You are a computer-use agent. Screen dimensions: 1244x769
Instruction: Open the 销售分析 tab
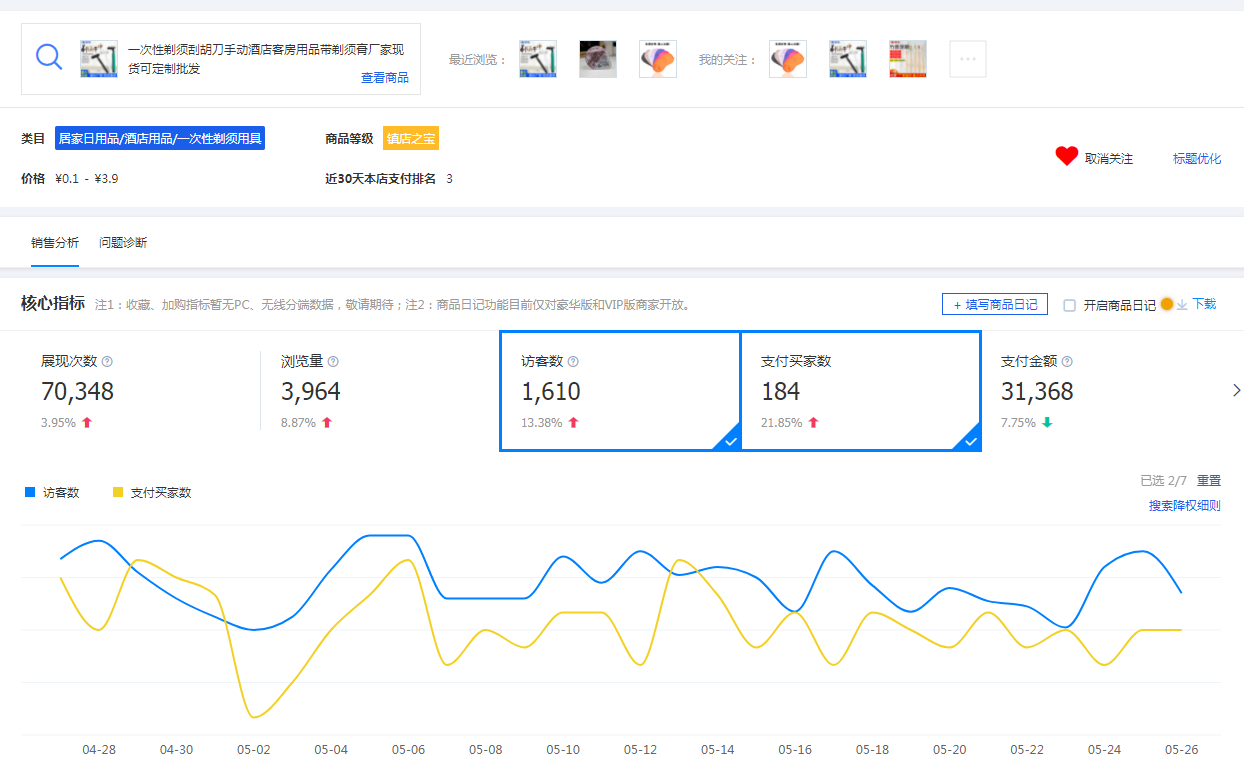click(55, 242)
